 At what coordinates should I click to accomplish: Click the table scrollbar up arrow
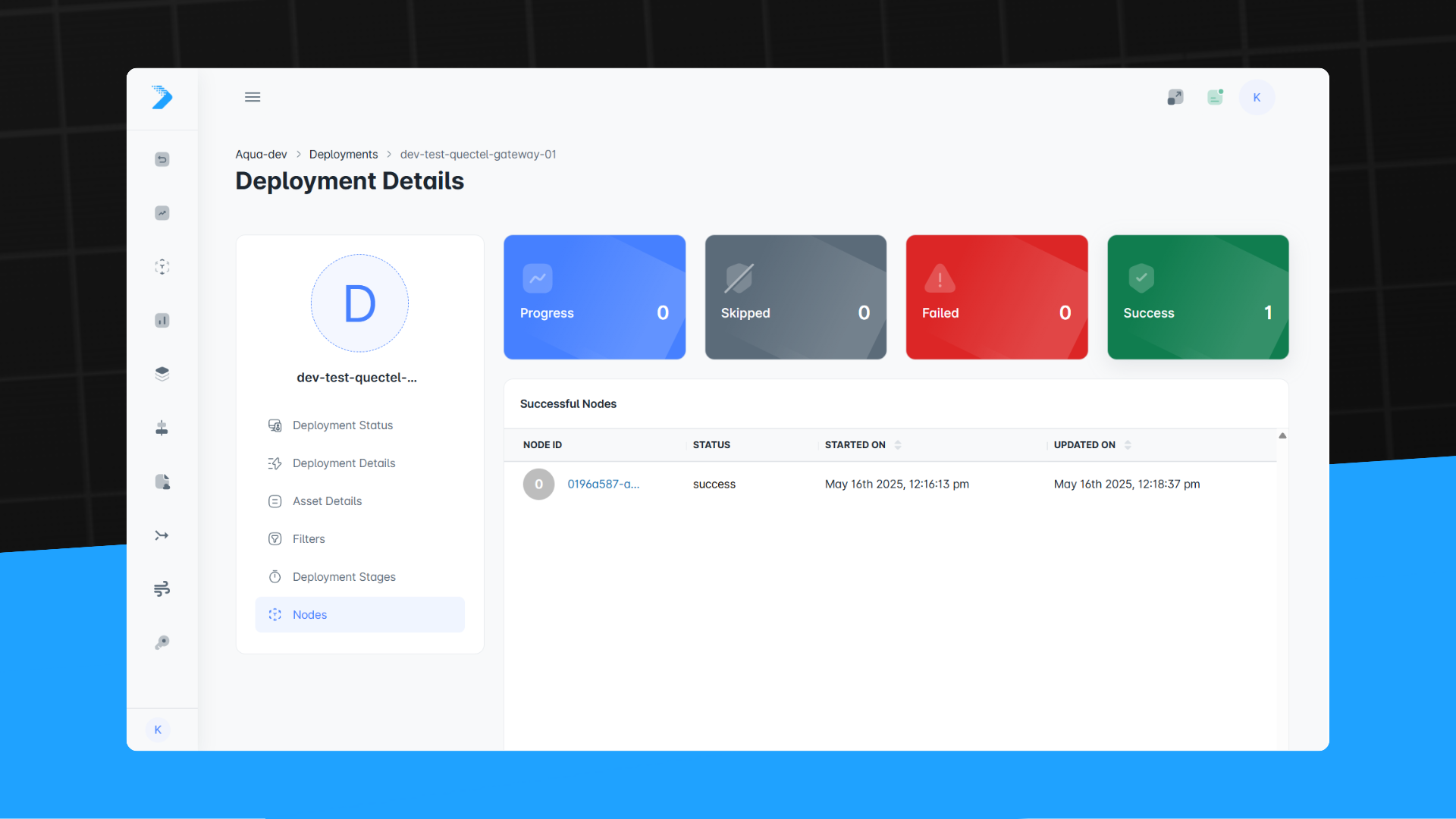pos(1282,435)
